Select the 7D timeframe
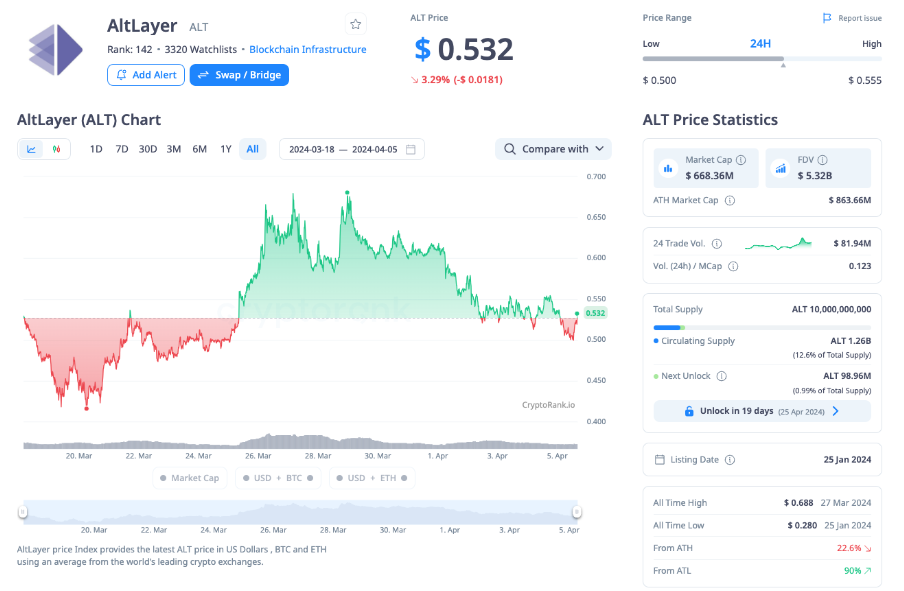 coord(122,149)
